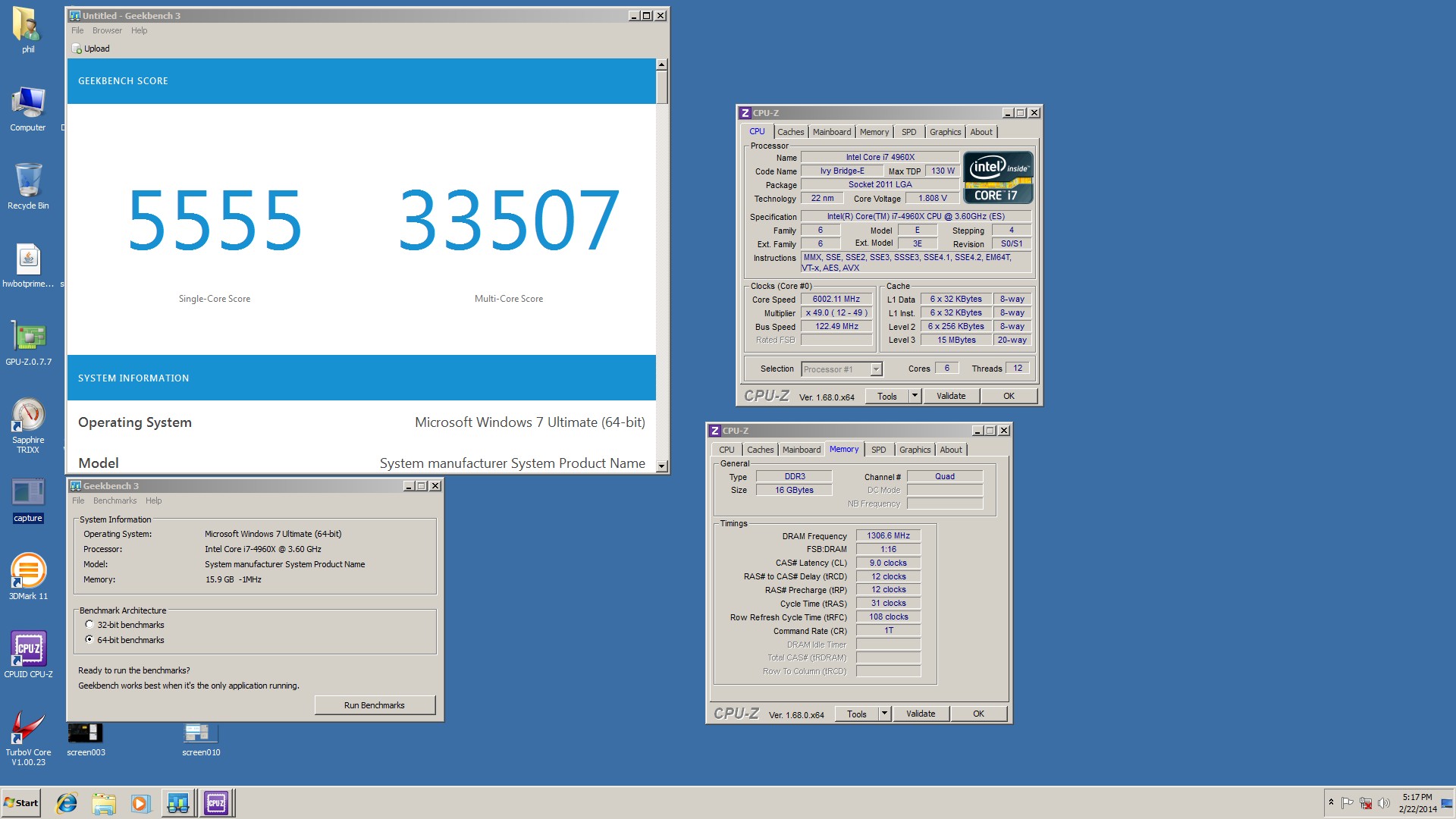Viewport: 1456px width, 819px height.
Task: Click the Intel Core i7 logo in CPU-Z
Action: [998, 178]
